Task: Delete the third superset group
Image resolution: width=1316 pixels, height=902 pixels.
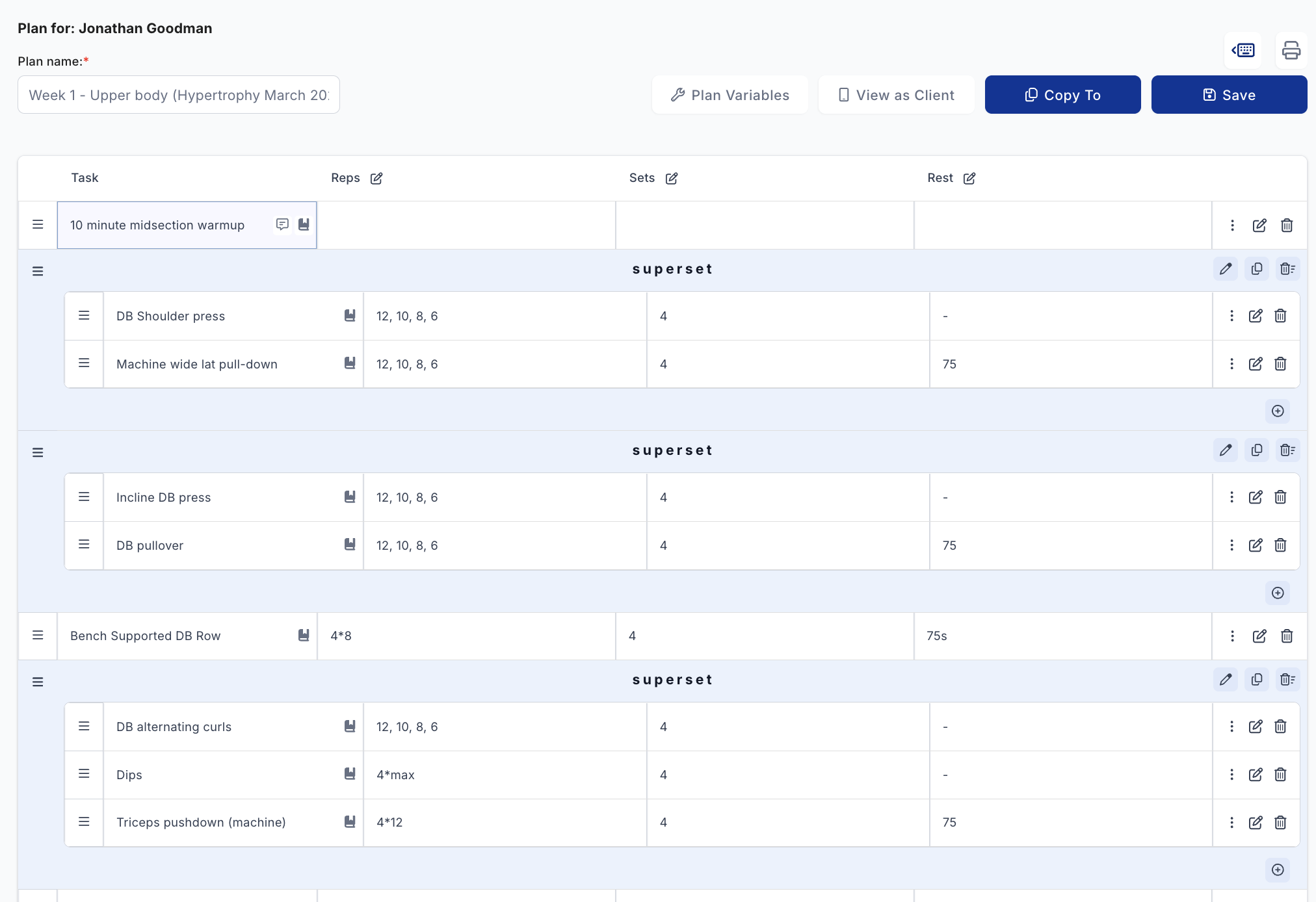Action: point(1287,680)
